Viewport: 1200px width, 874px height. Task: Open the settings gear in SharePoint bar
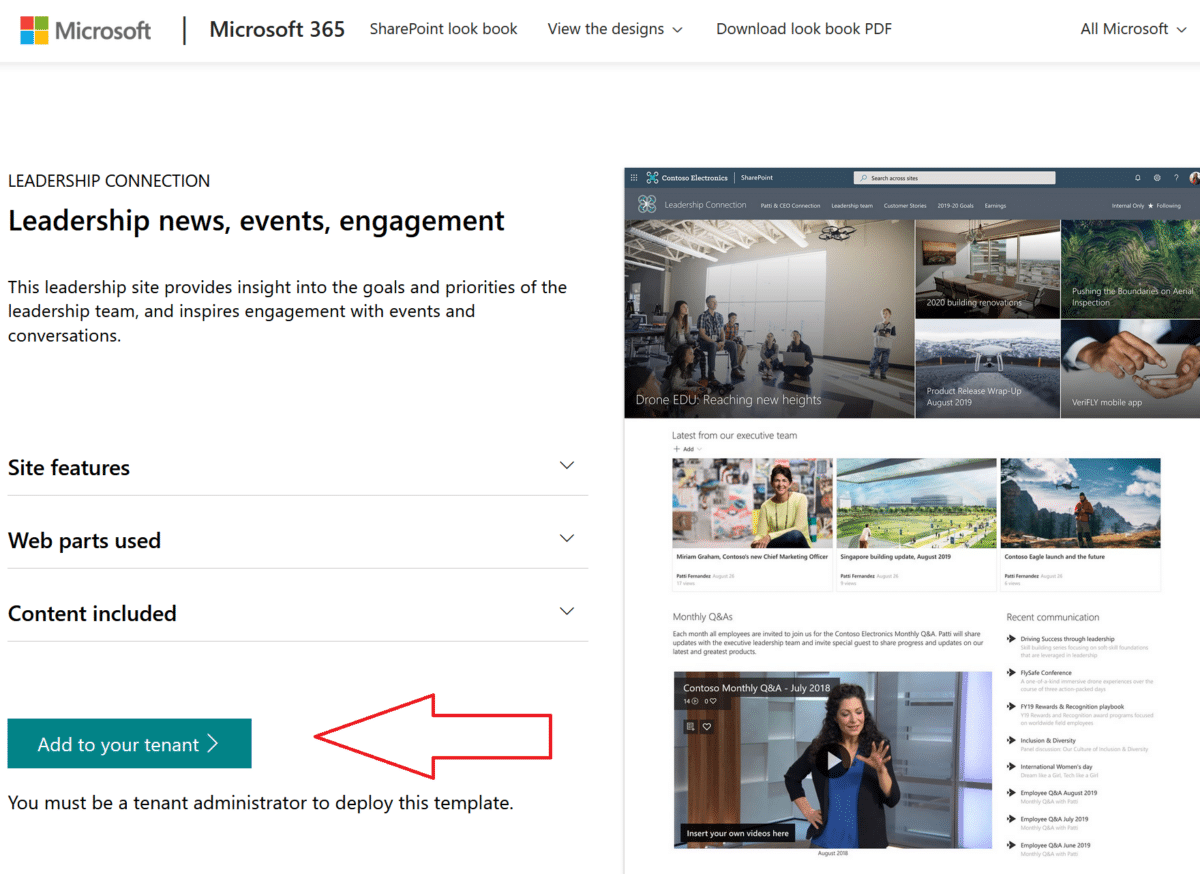(1157, 178)
